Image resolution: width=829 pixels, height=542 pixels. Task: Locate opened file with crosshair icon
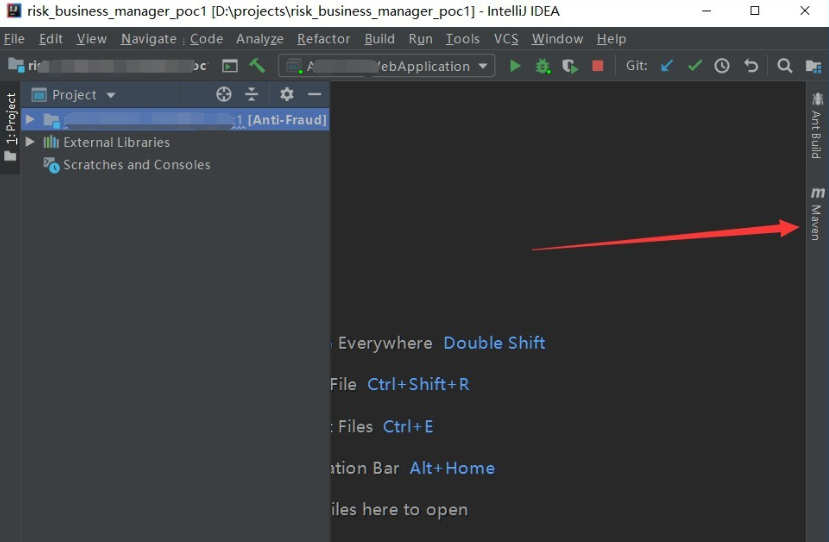tap(224, 94)
